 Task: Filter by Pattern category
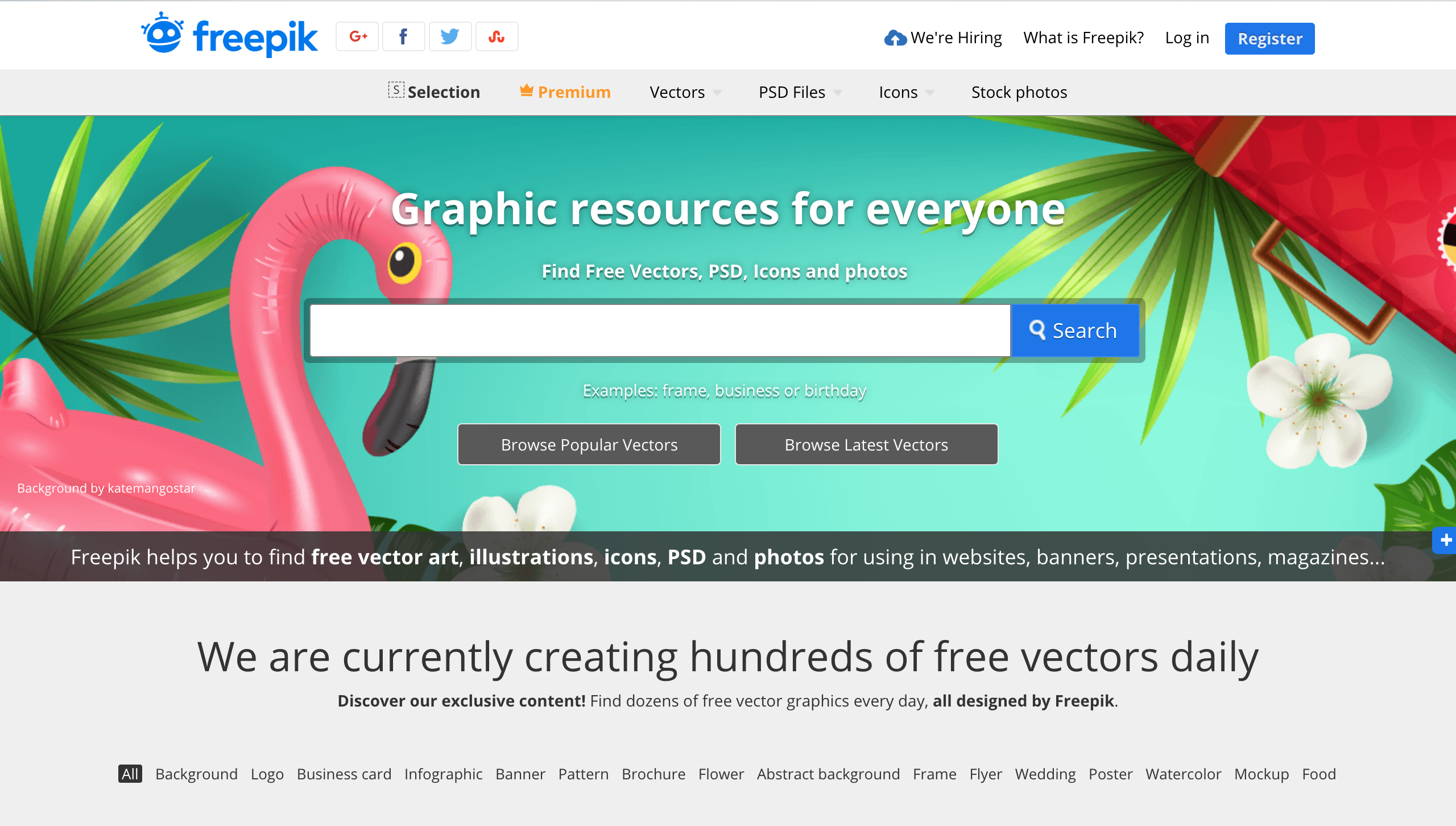point(584,774)
